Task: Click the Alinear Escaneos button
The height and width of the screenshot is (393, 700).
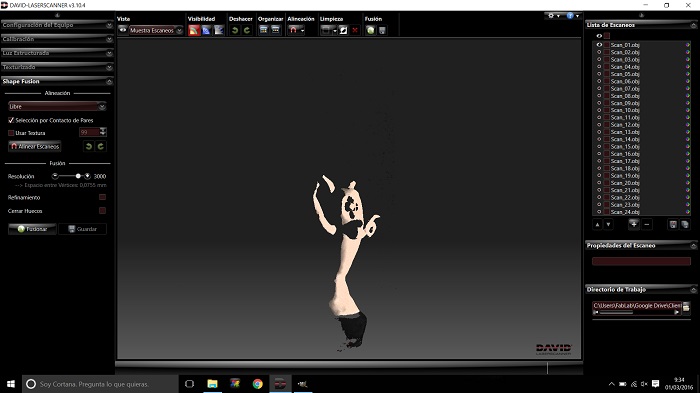Action: pos(35,146)
